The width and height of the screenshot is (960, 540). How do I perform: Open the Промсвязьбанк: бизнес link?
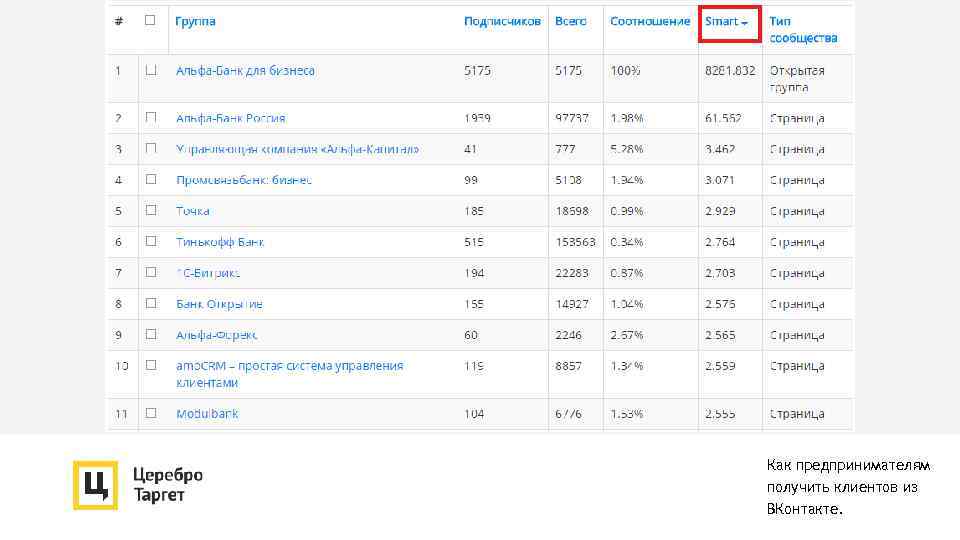(244, 180)
